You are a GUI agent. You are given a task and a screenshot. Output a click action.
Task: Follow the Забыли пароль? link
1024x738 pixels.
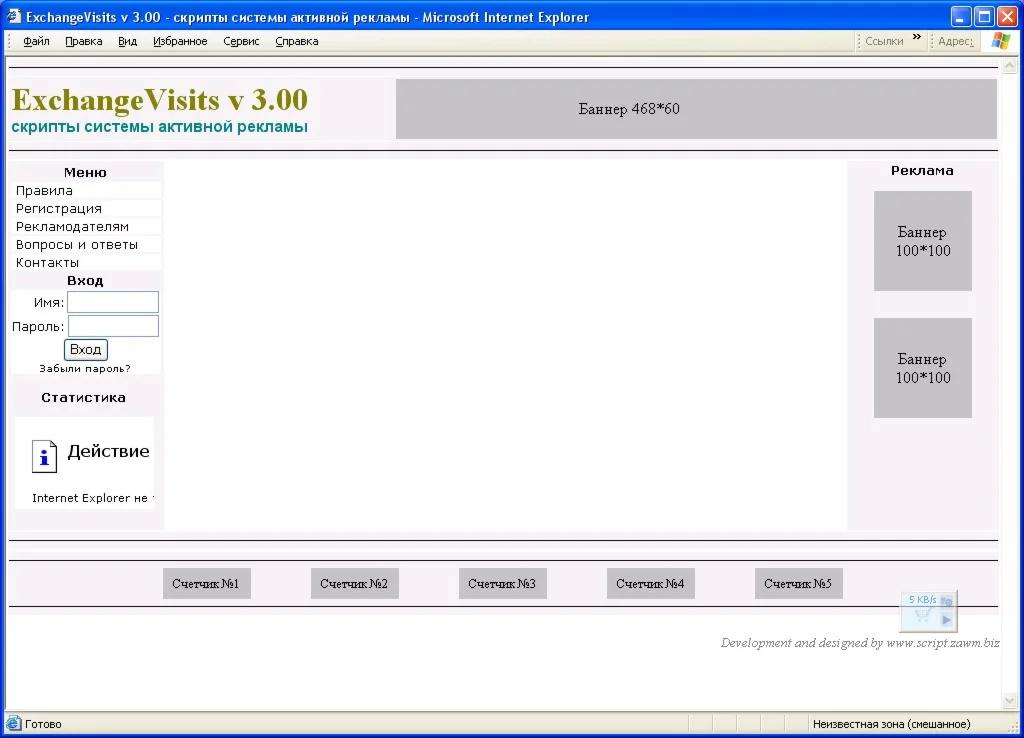(85, 368)
